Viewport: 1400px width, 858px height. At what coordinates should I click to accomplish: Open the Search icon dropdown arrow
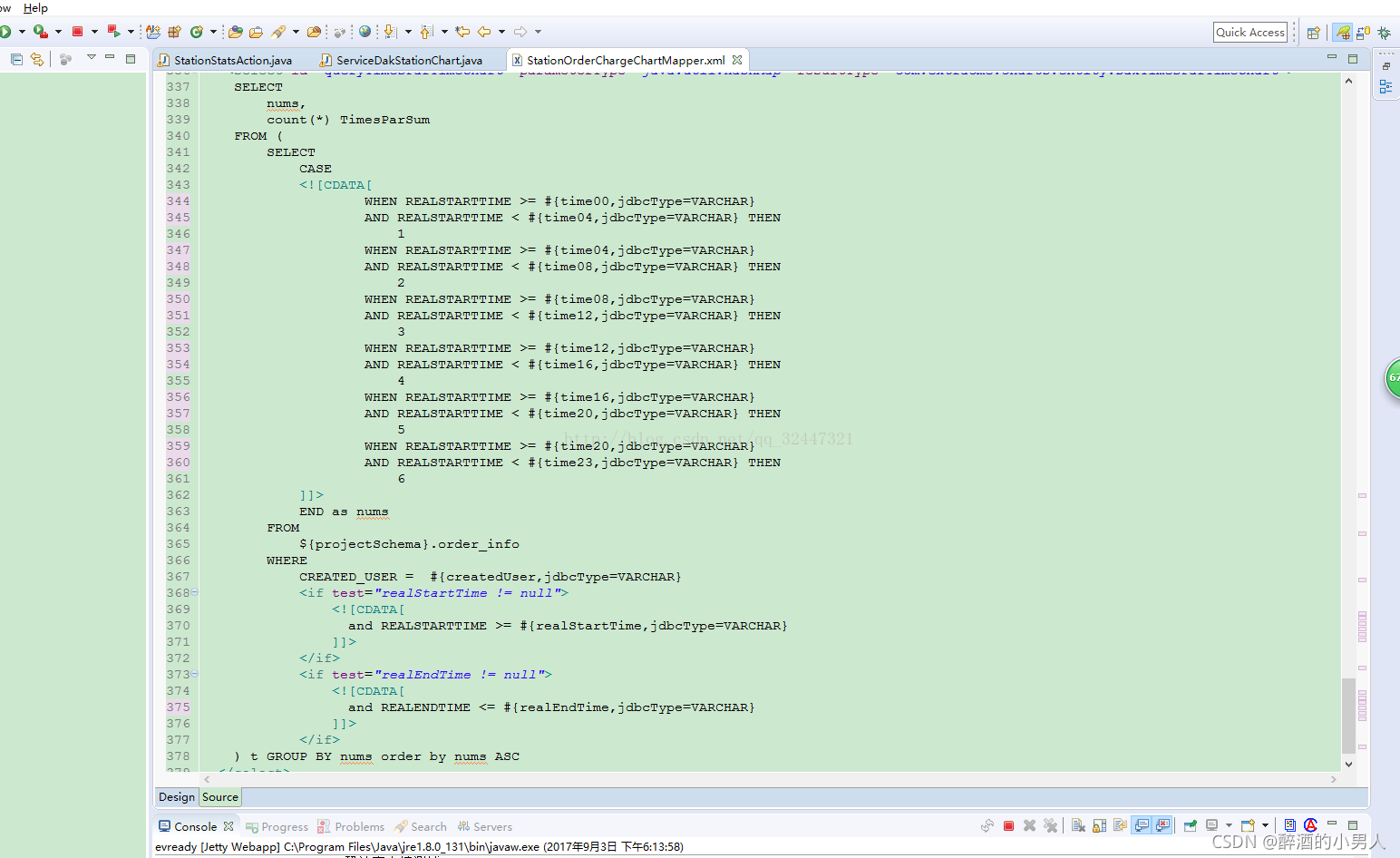point(296,32)
